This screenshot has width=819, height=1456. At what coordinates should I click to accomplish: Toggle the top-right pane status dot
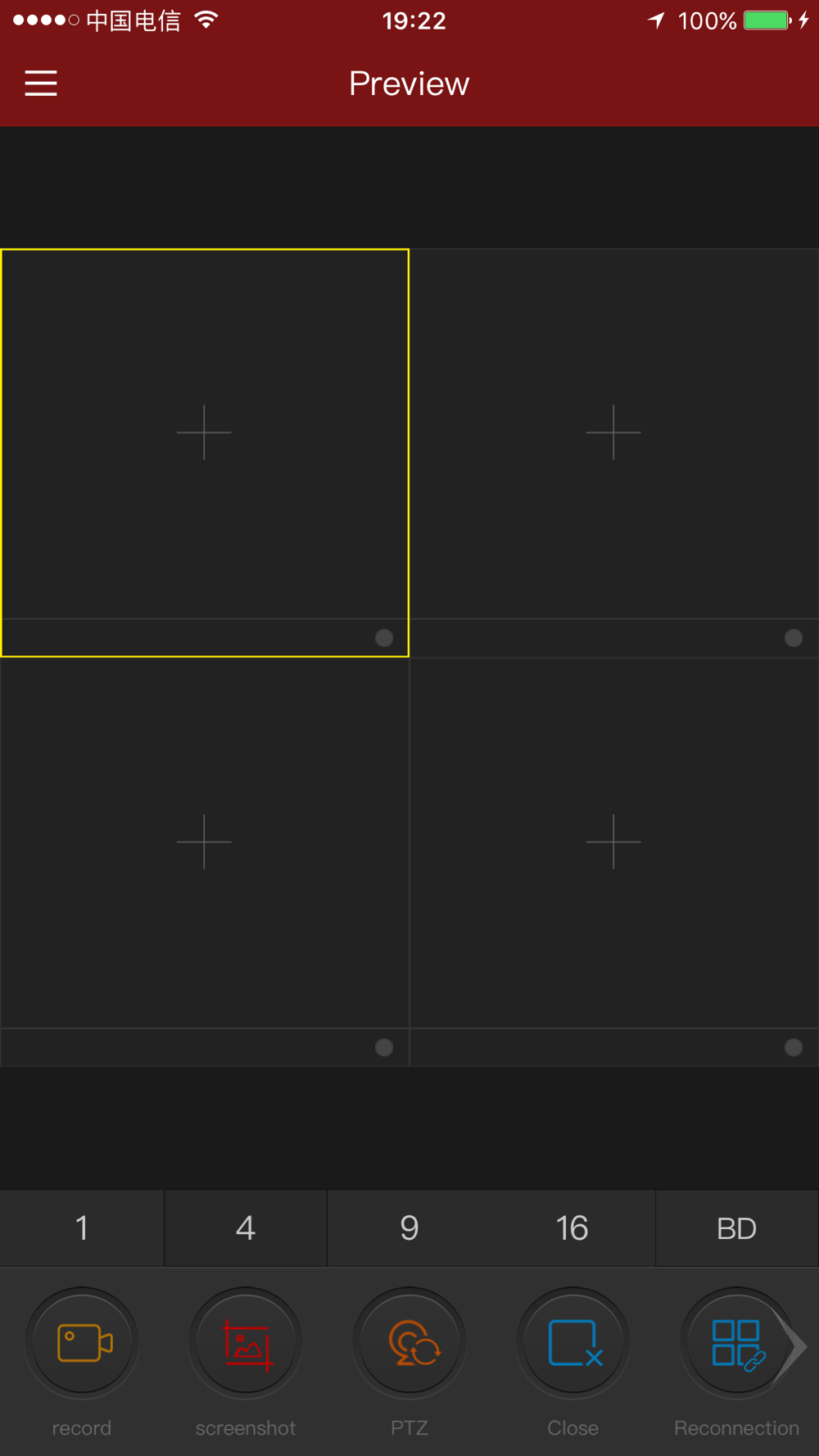(794, 638)
